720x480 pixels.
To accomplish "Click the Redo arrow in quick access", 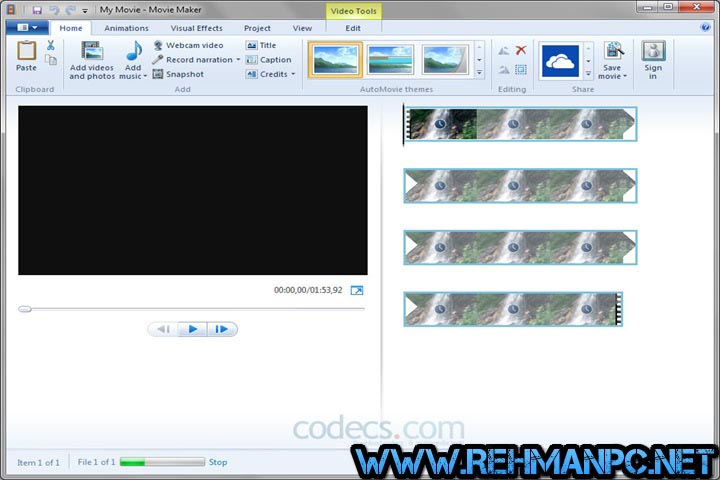I will pyautogui.click(x=71, y=10).
